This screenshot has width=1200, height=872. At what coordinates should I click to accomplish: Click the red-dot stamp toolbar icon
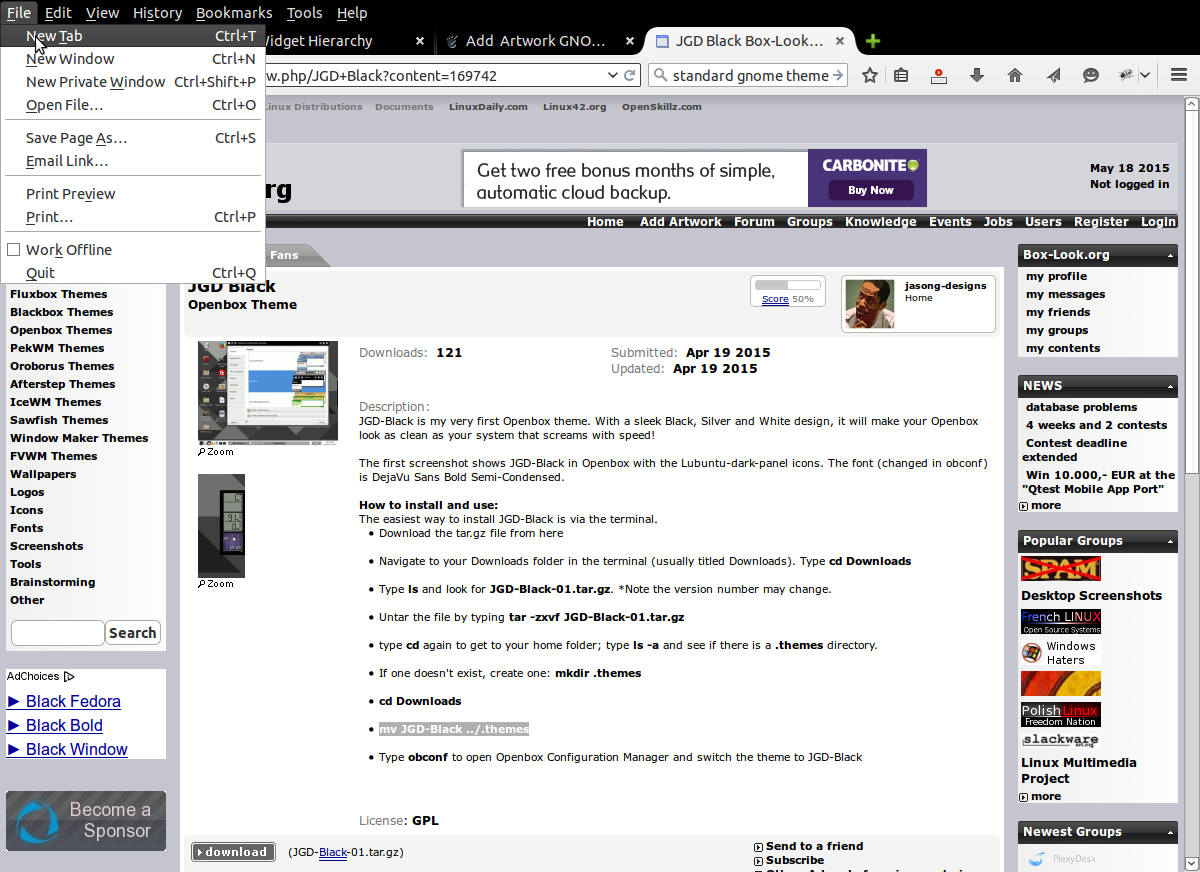click(938, 75)
